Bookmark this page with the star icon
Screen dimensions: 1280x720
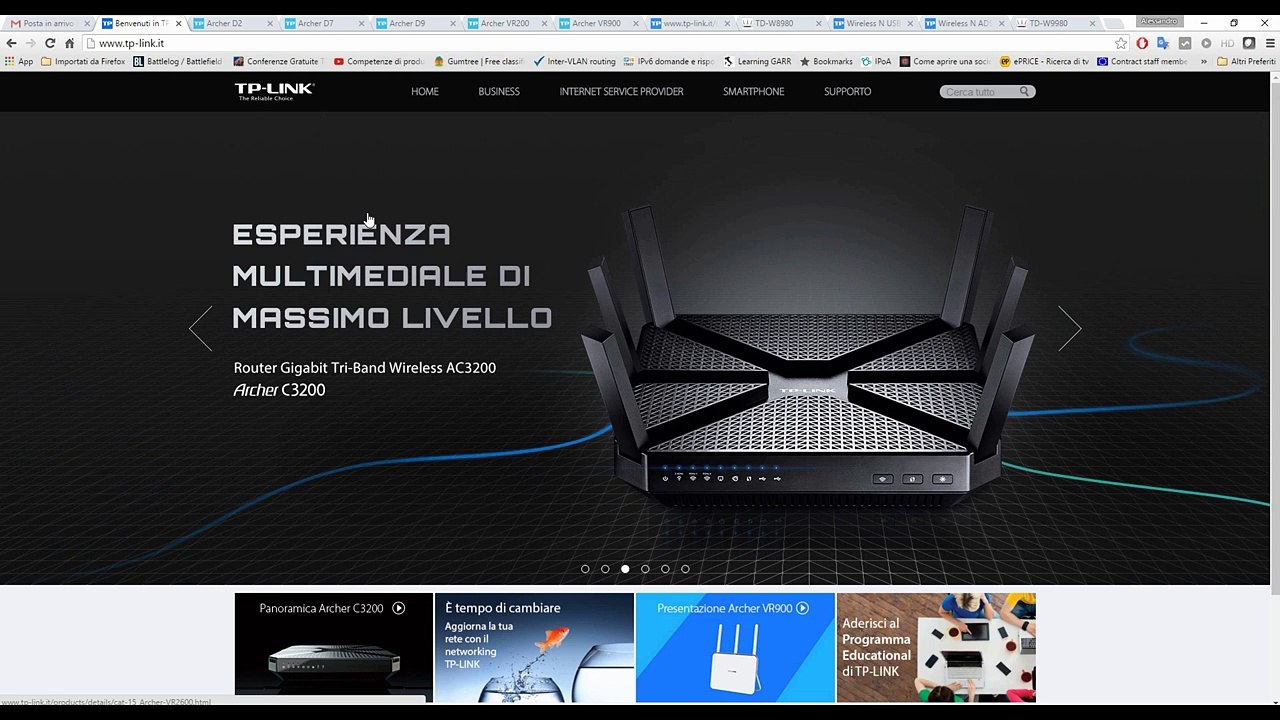tap(1121, 43)
